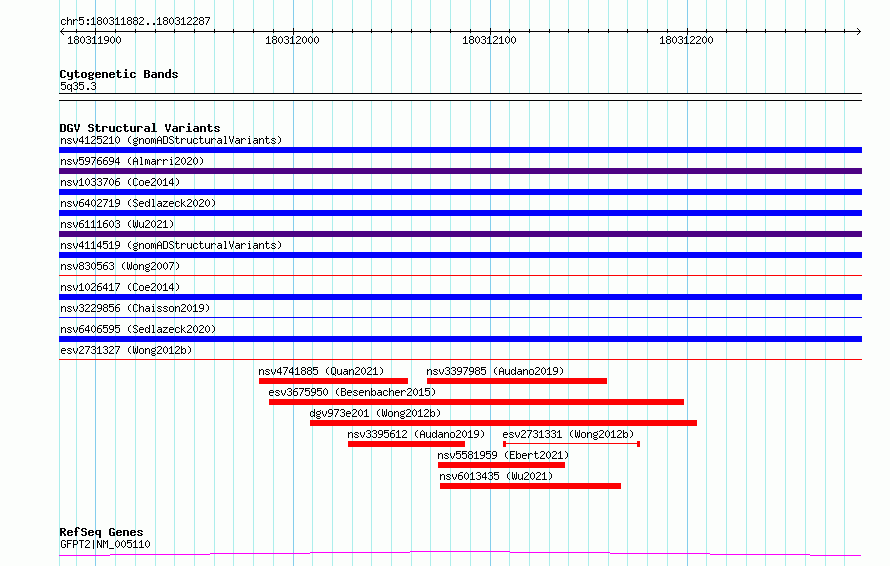Click the esv2731327 (Wong2012b) label
890x566 pixels.
126,350
